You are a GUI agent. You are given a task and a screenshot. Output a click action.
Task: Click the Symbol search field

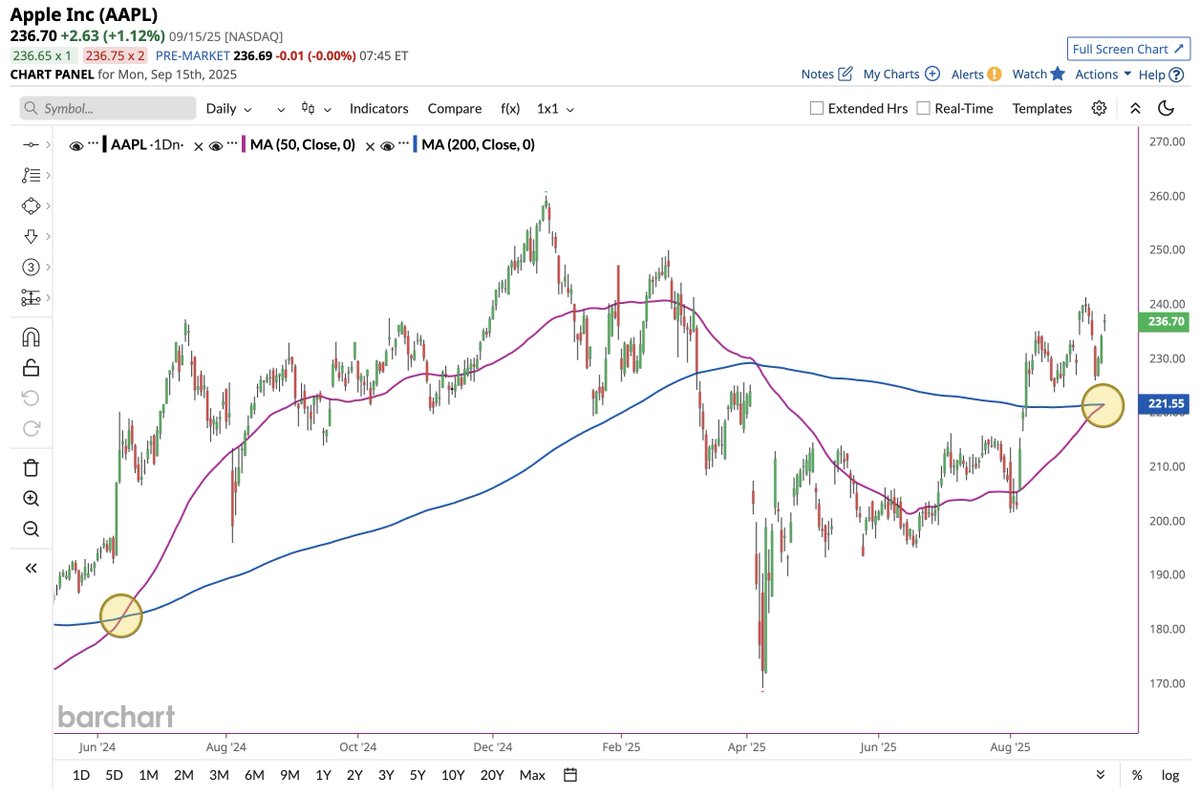108,108
